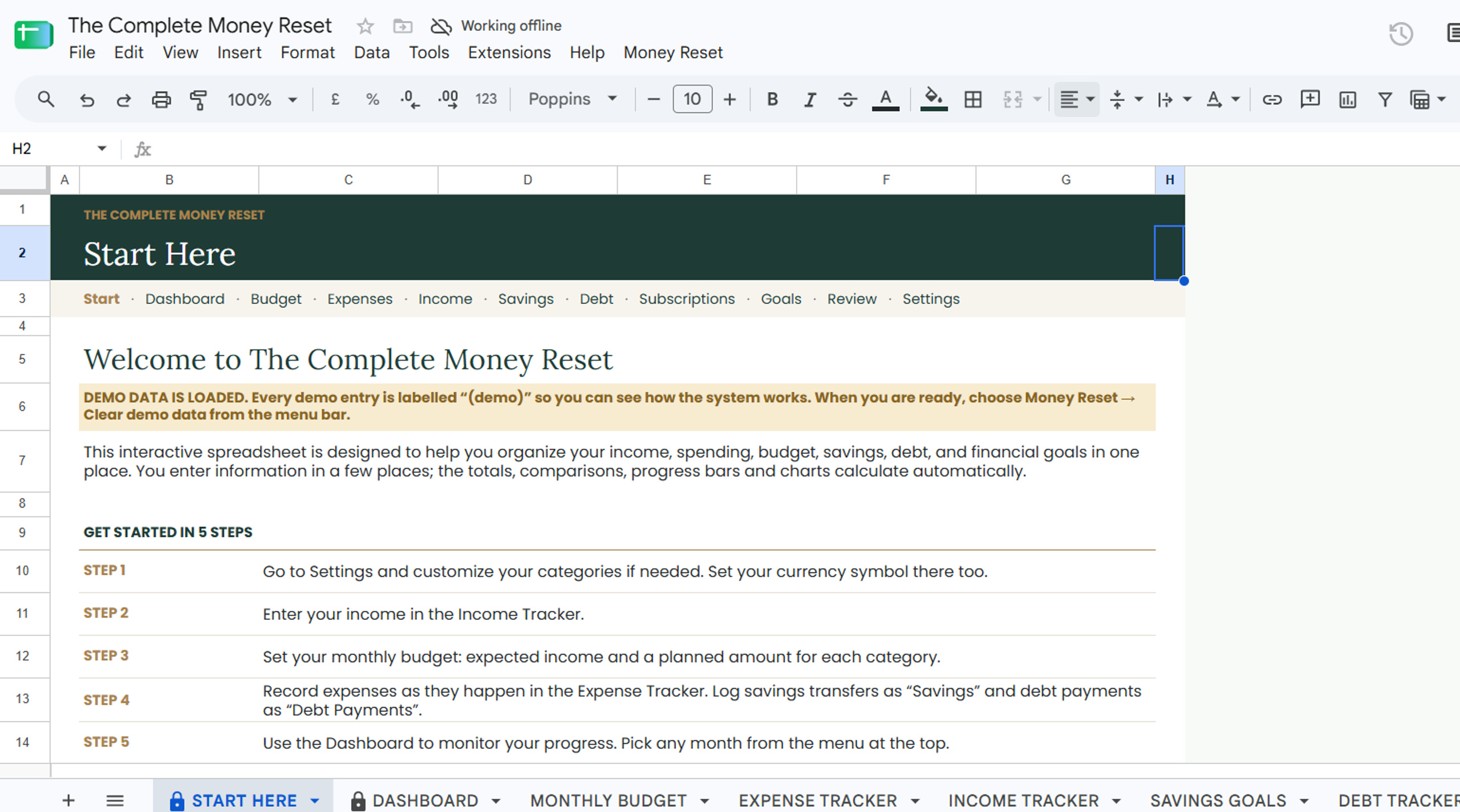Open the borders tool
1460x812 pixels.
pyautogui.click(x=973, y=99)
